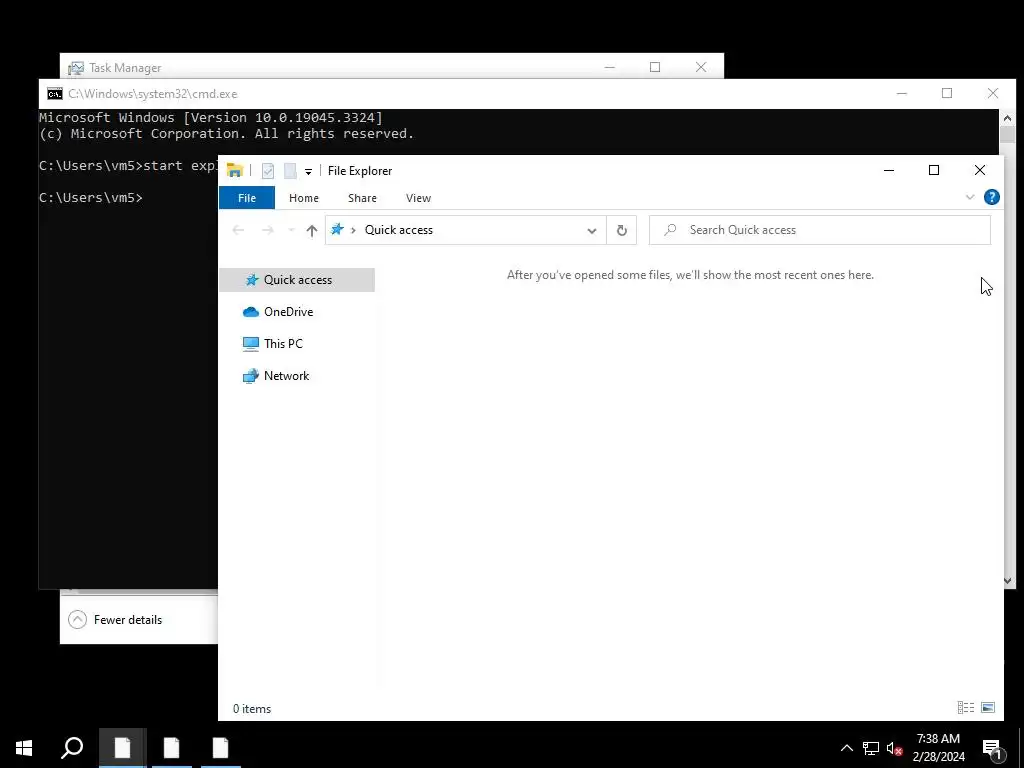The width and height of the screenshot is (1024, 768).
Task: Open the Share ribbon tab
Action: [x=362, y=198]
